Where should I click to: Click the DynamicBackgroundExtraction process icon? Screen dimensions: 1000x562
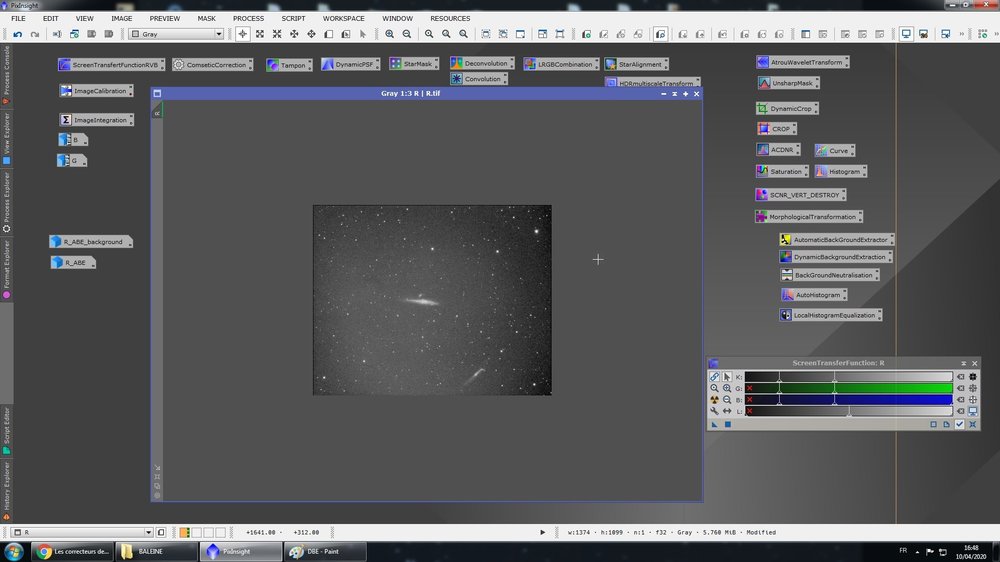point(839,257)
